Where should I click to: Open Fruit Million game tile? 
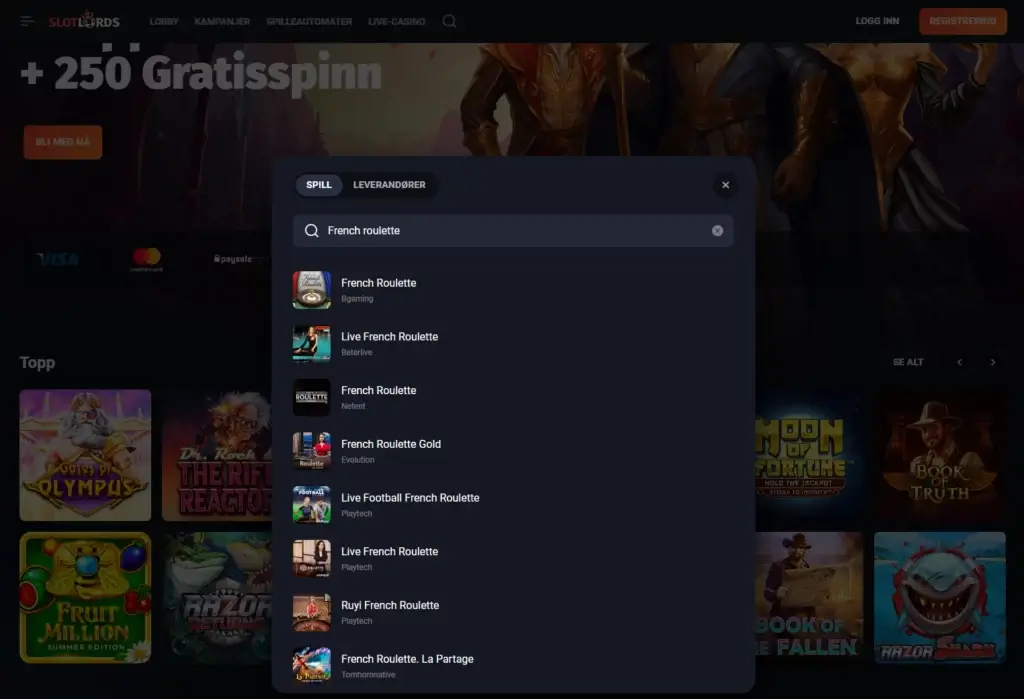(86, 598)
